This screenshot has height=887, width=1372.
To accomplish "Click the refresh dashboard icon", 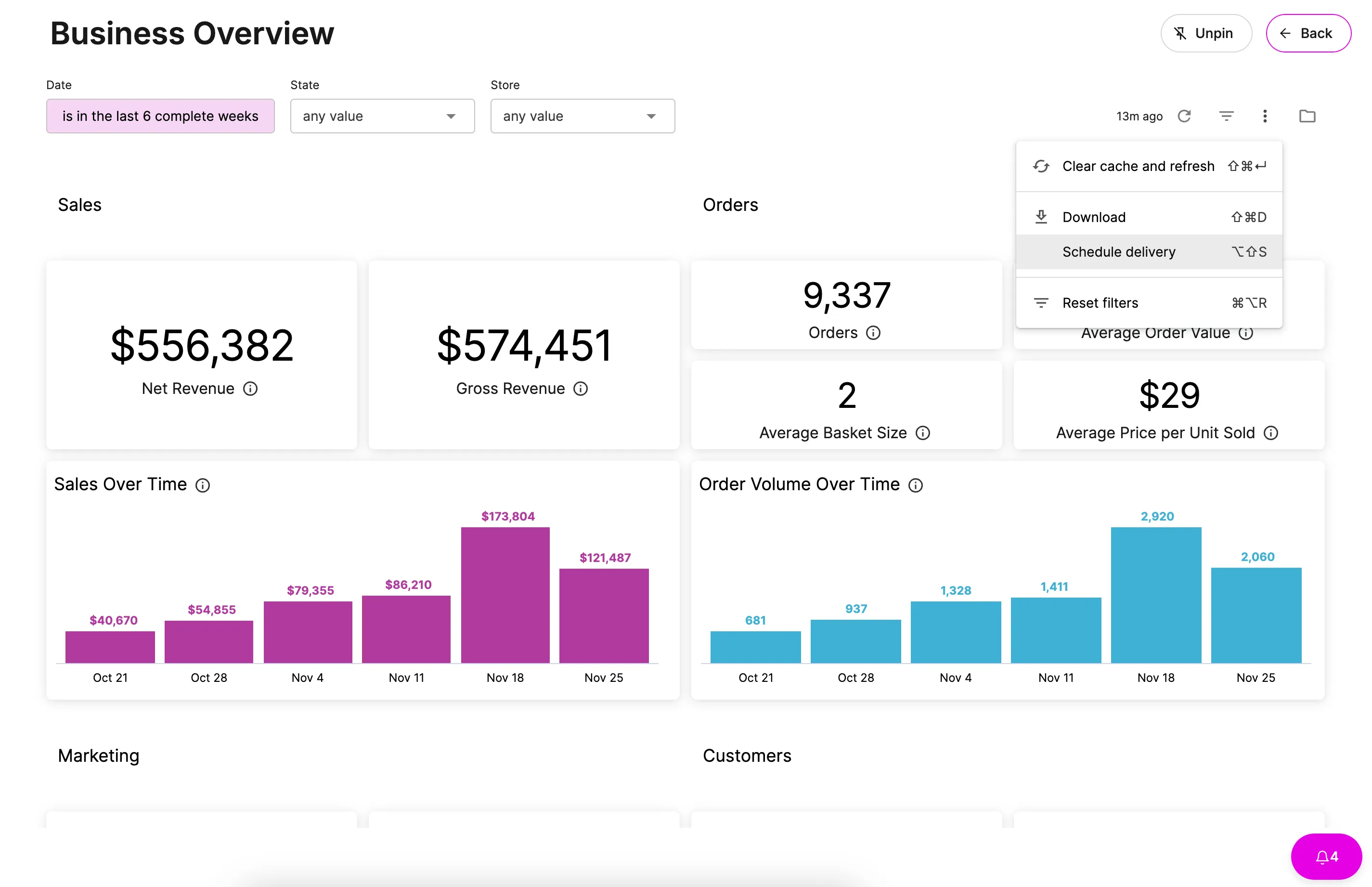I will click(x=1184, y=117).
